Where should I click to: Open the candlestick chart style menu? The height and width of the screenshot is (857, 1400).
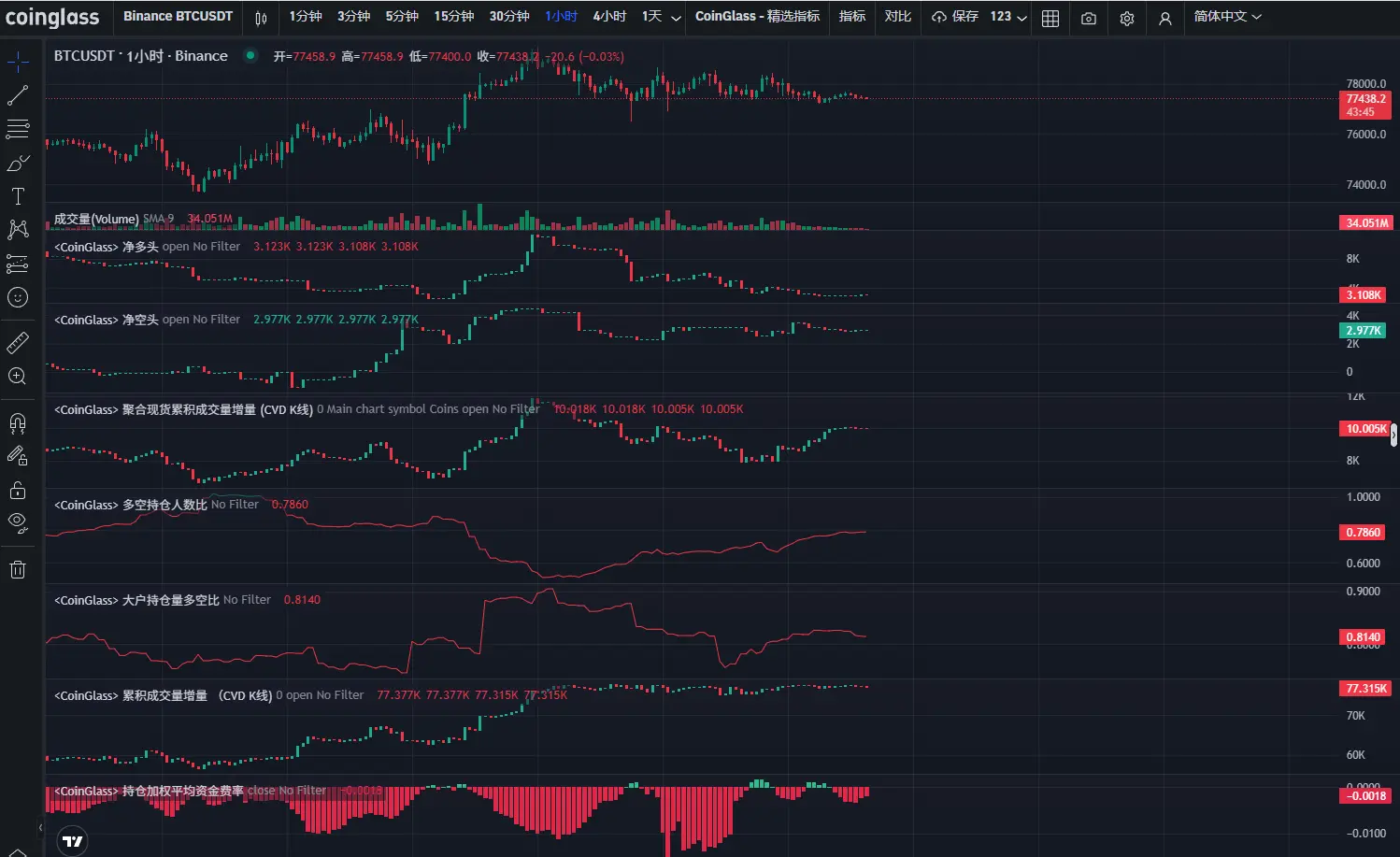261,18
